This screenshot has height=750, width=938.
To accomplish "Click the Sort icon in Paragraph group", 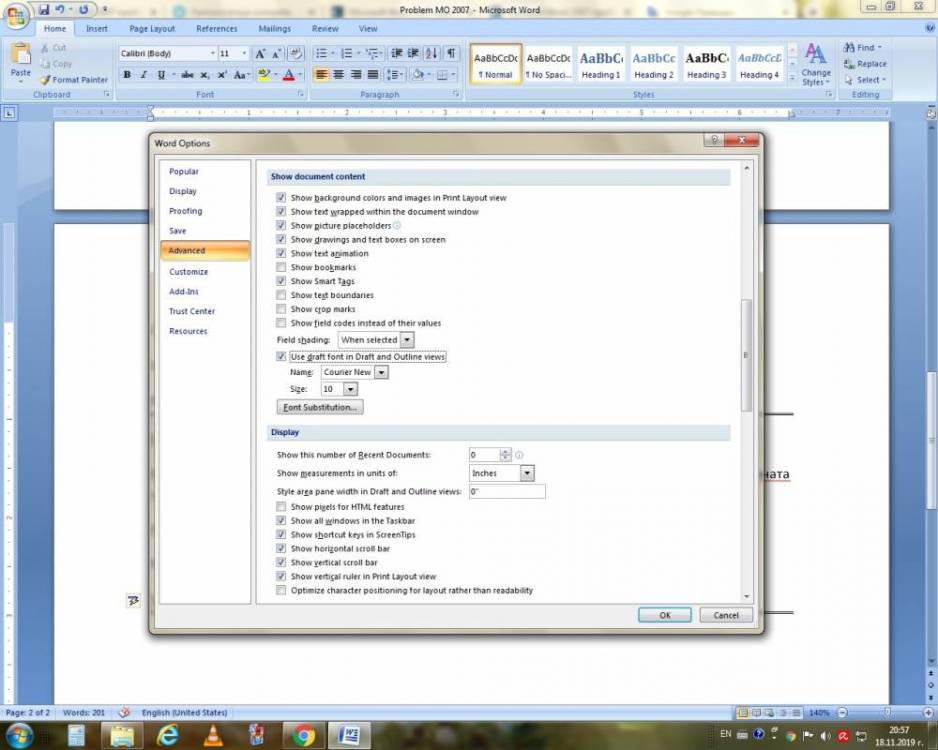I will pos(431,54).
